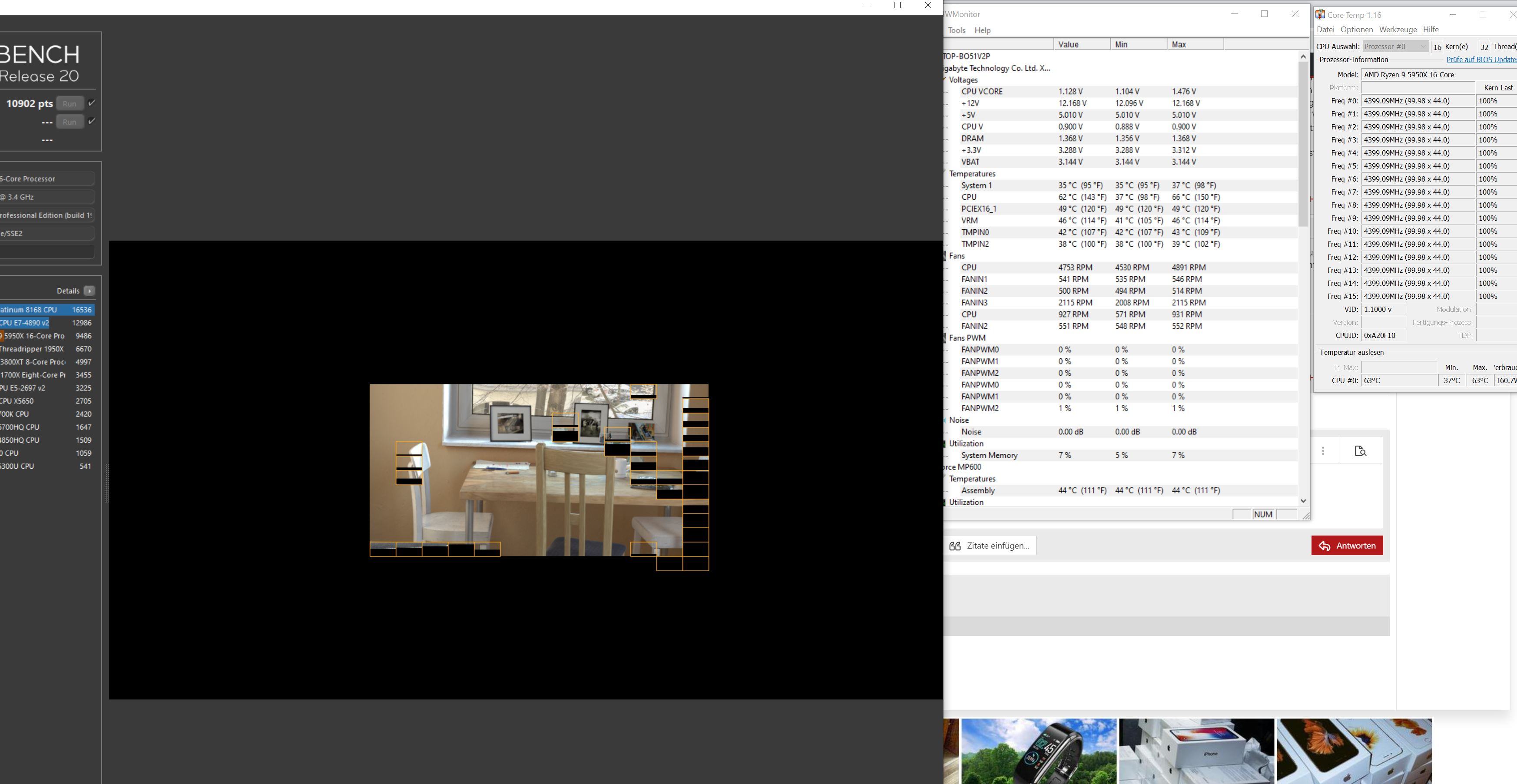The height and width of the screenshot is (784, 1517).
Task: Open the Optionen menu in Core Temp
Action: [x=1356, y=30]
